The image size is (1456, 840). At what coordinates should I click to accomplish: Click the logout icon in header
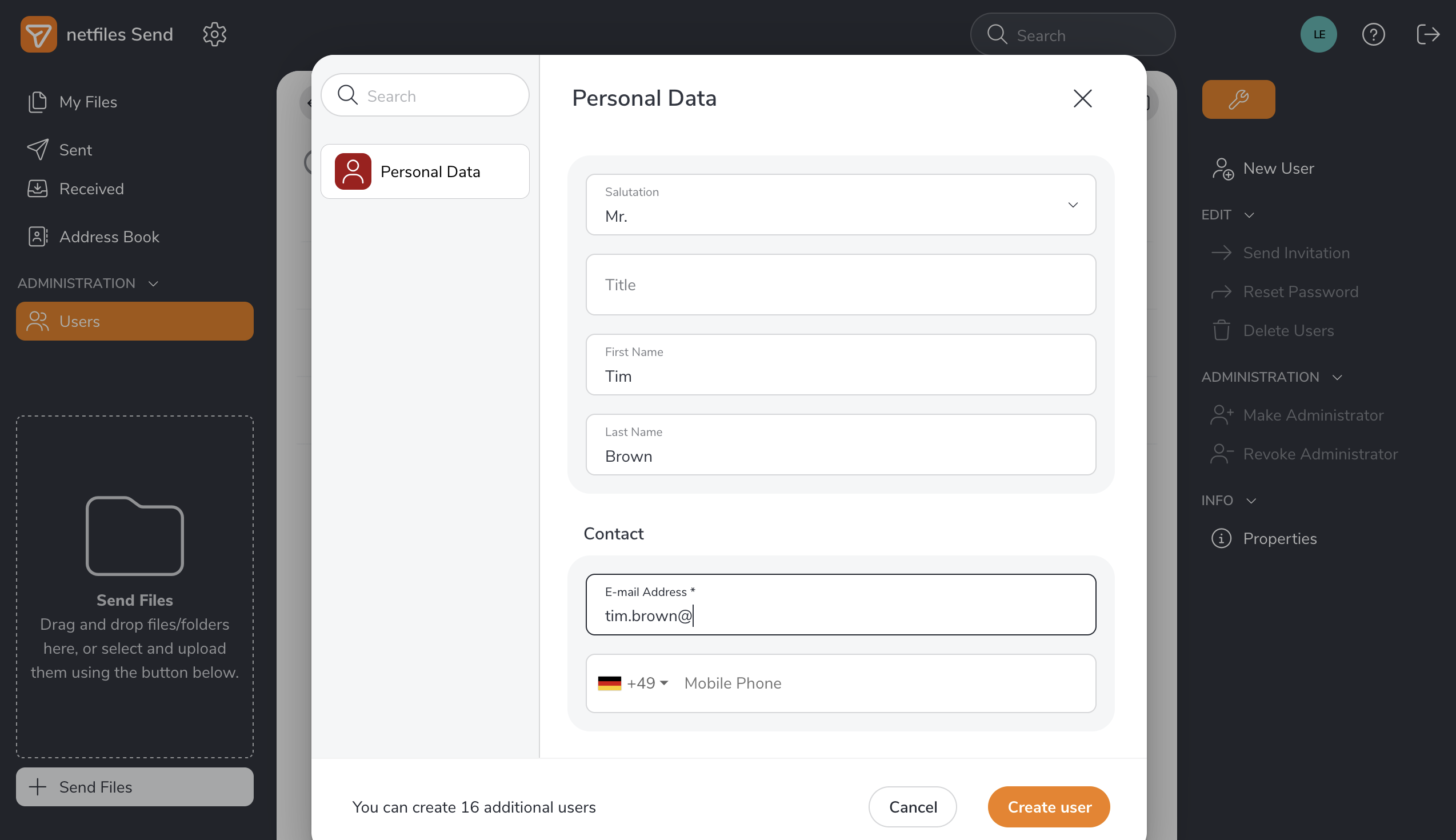1428,35
